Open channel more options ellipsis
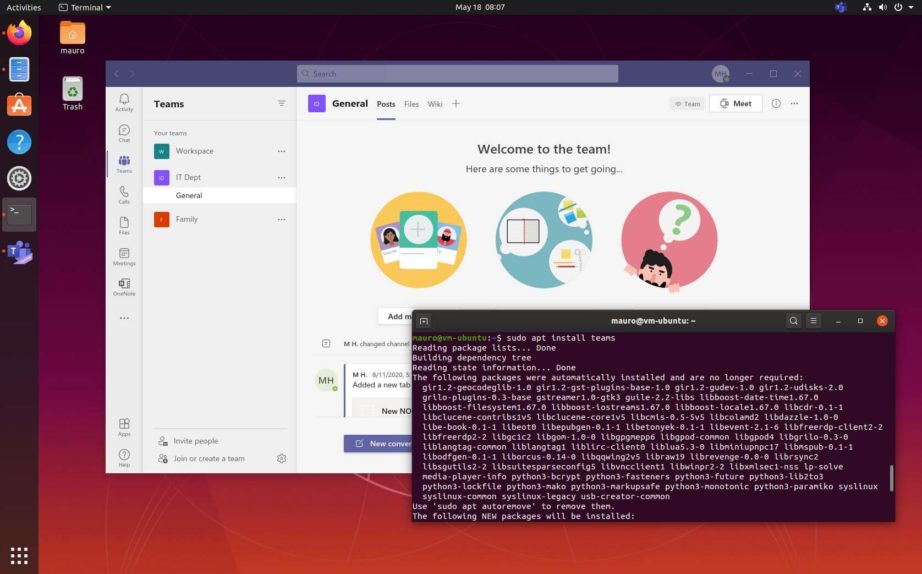 click(x=794, y=104)
